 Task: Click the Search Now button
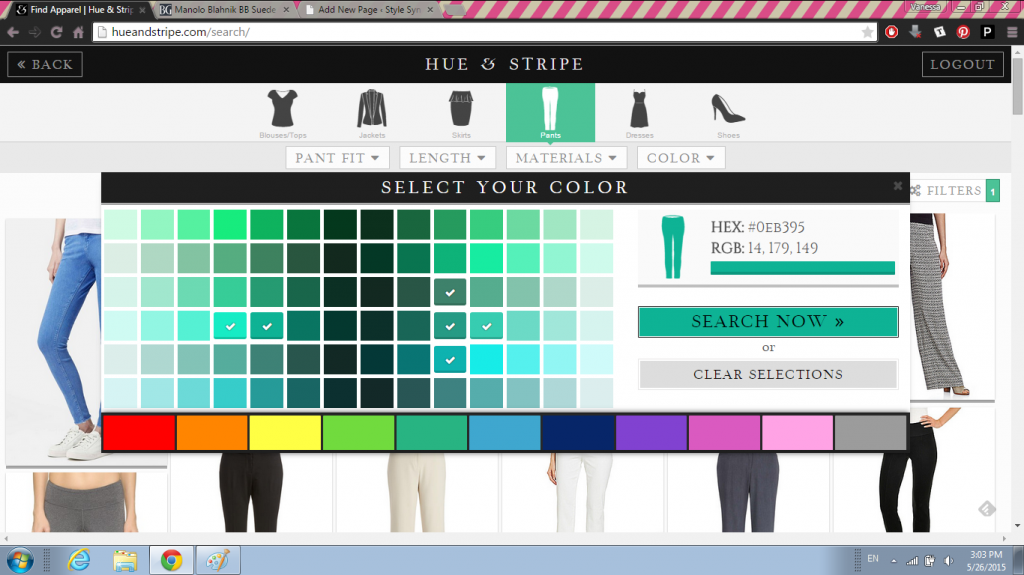click(x=768, y=322)
